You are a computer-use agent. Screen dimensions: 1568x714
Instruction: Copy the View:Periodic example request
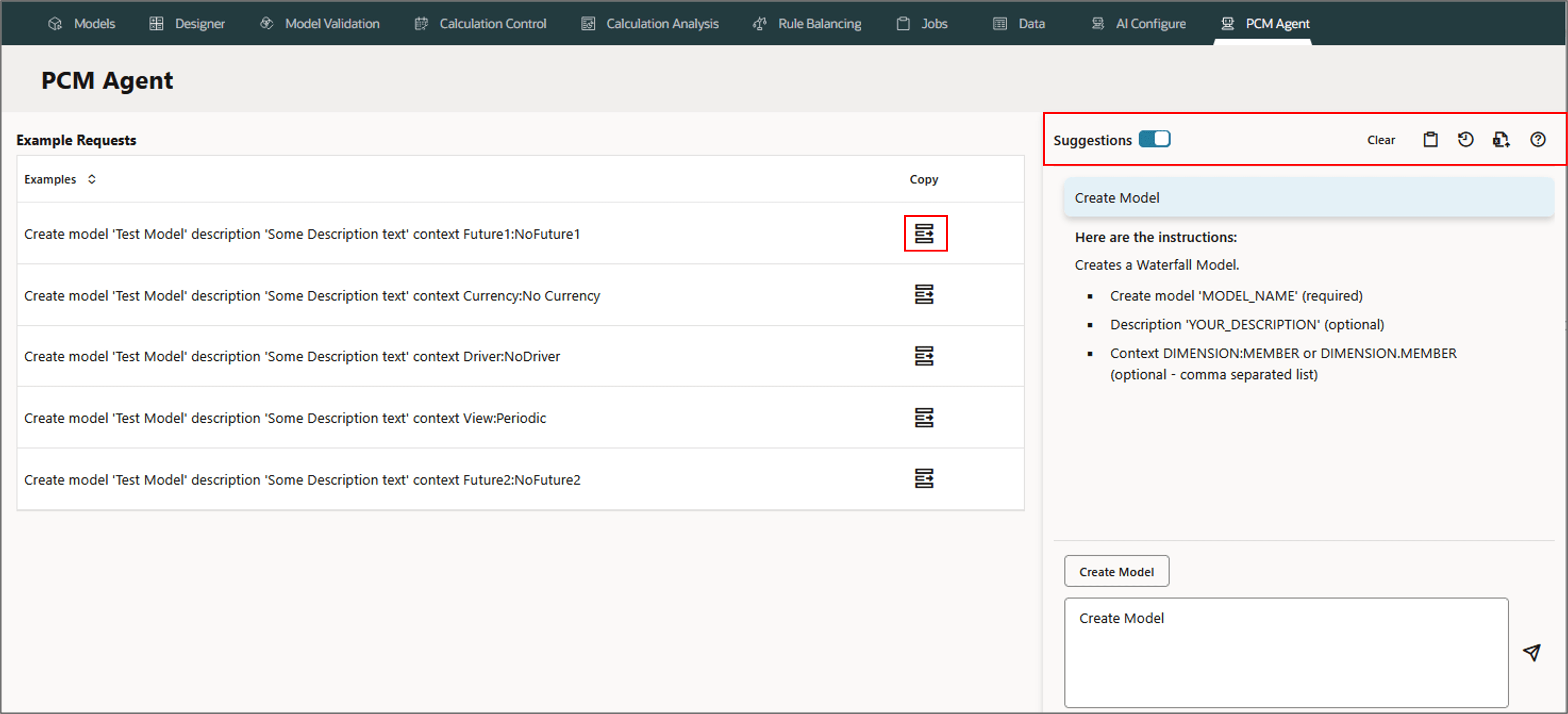[924, 418]
